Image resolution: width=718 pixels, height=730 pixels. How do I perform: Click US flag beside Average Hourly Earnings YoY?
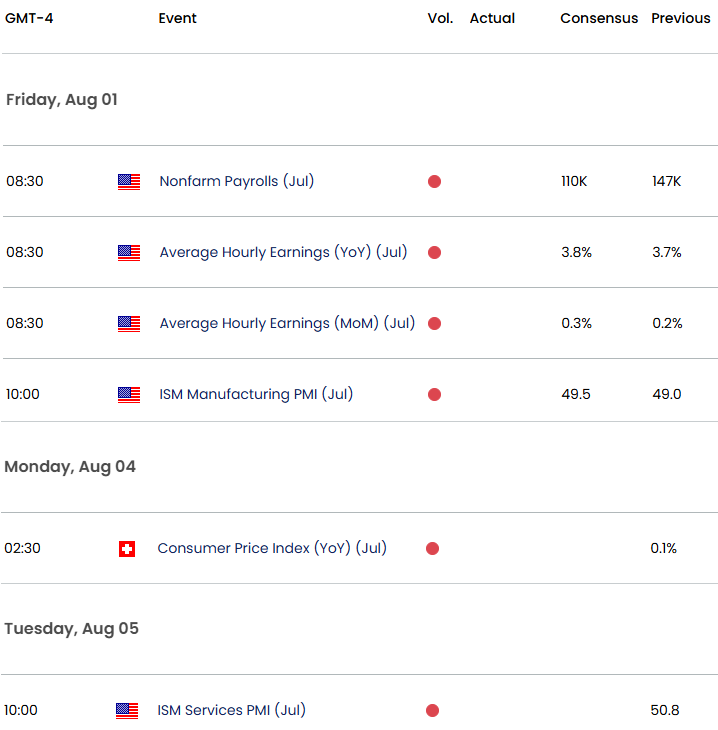click(x=129, y=253)
